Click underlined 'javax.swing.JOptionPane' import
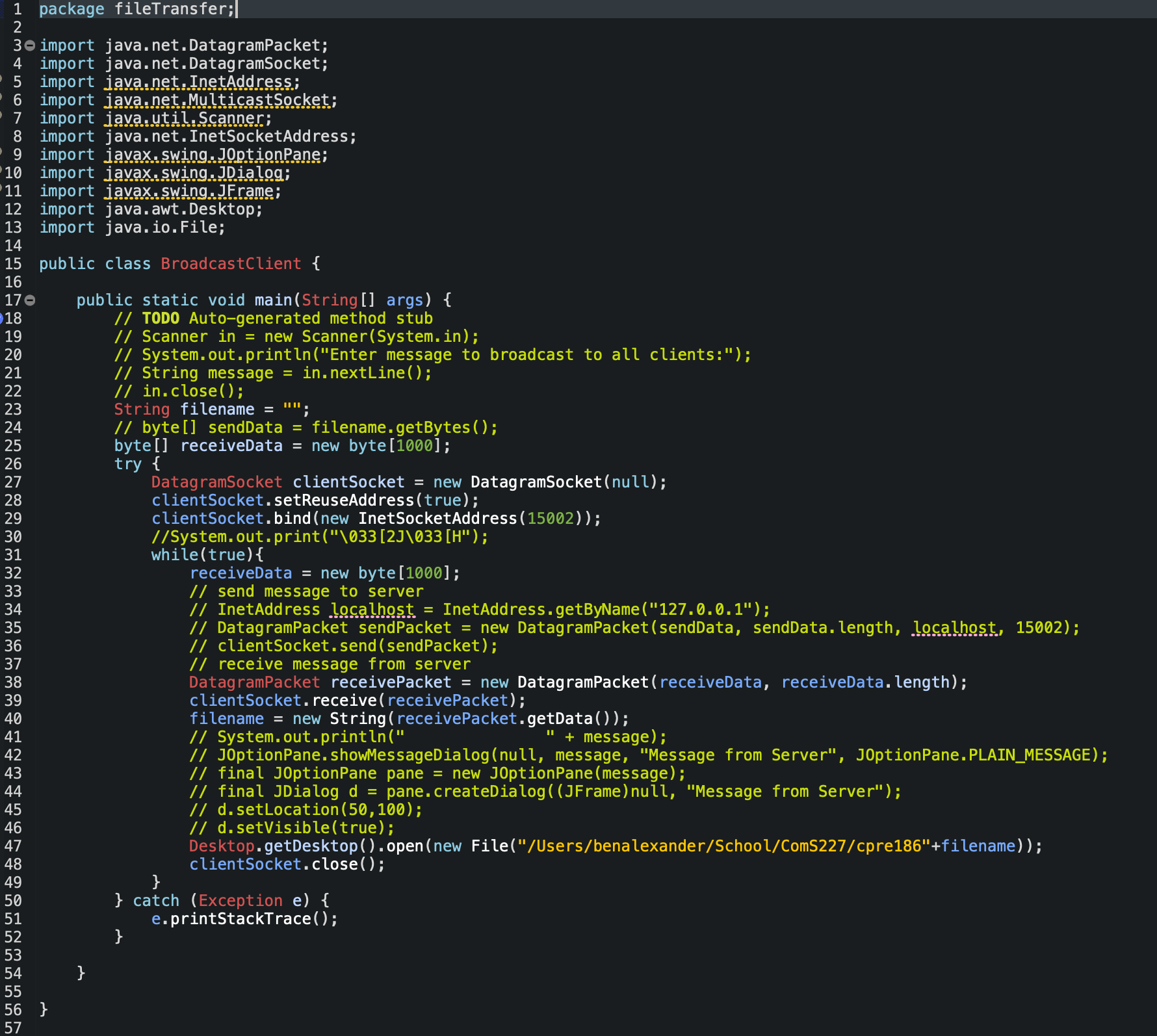 click(213, 155)
